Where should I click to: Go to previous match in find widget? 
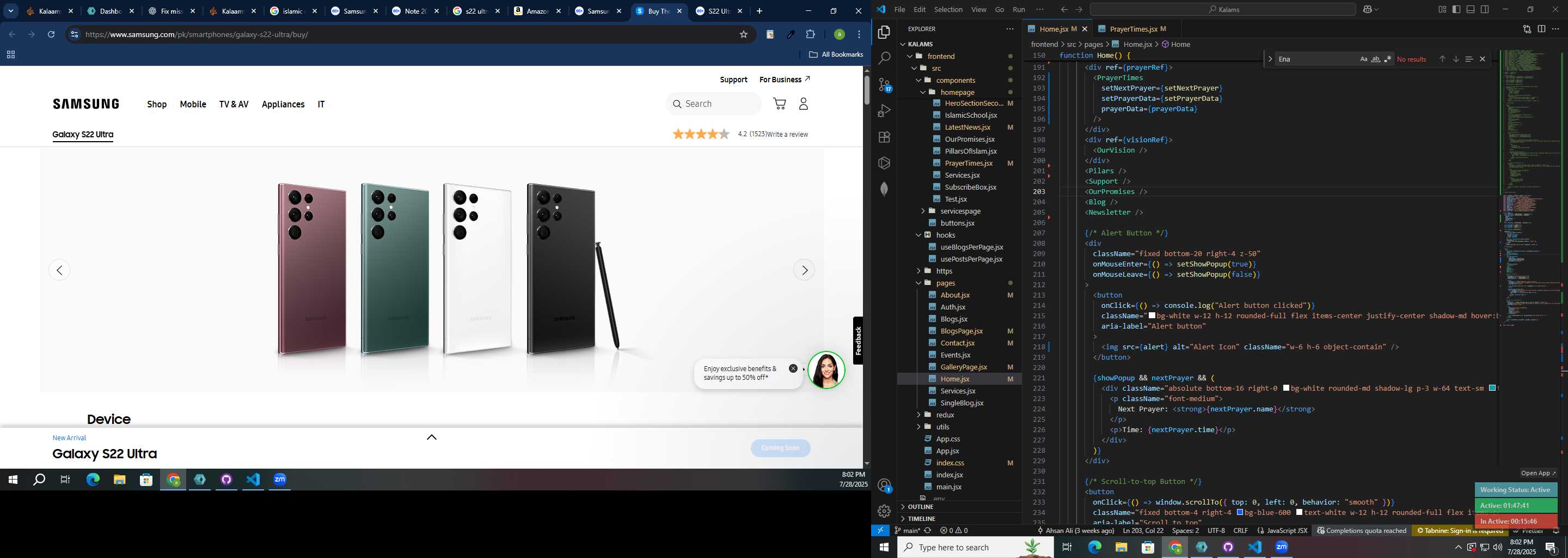tap(1442, 59)
